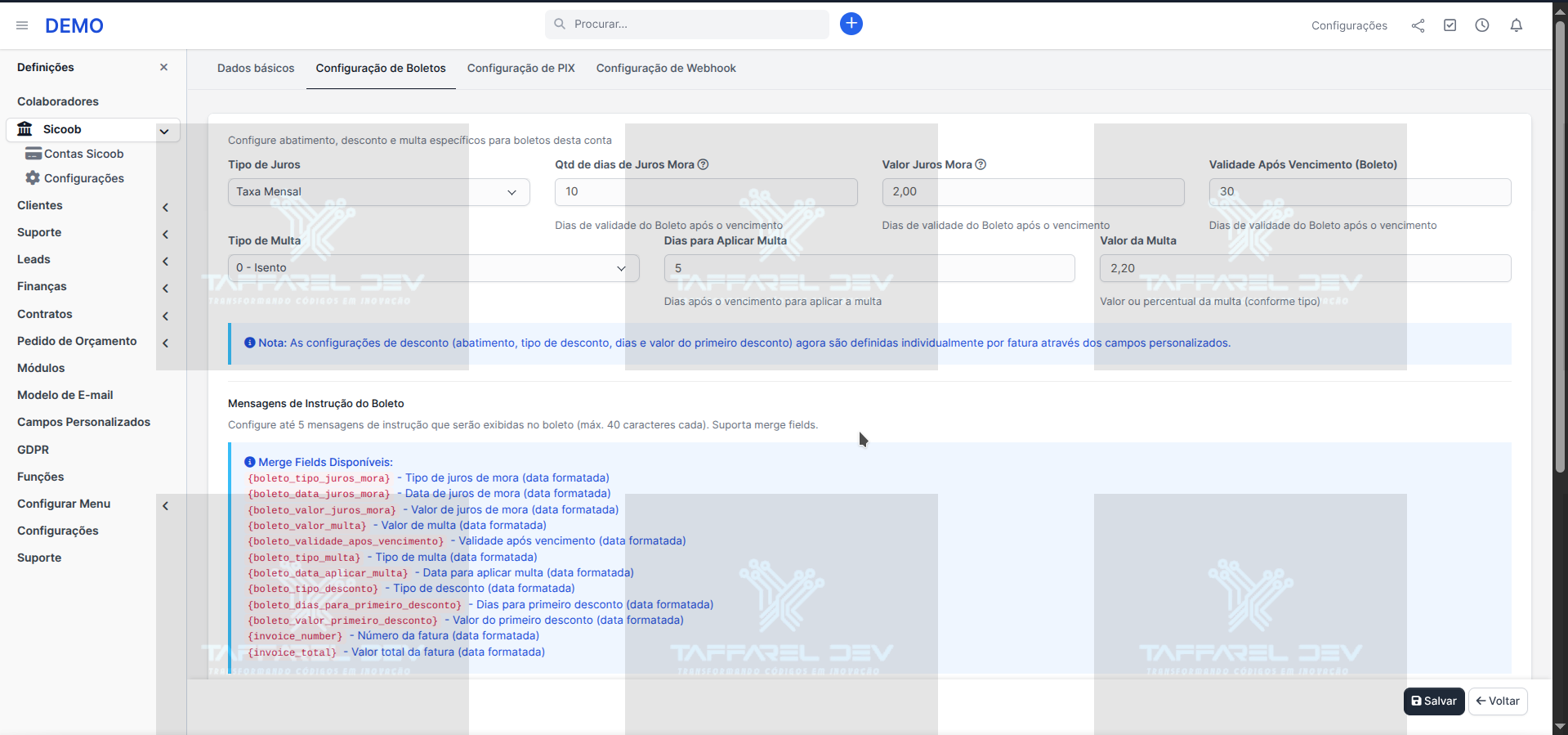
Task: Click the Valor Juros Mora field
Action: click(x=1033, y=191)
